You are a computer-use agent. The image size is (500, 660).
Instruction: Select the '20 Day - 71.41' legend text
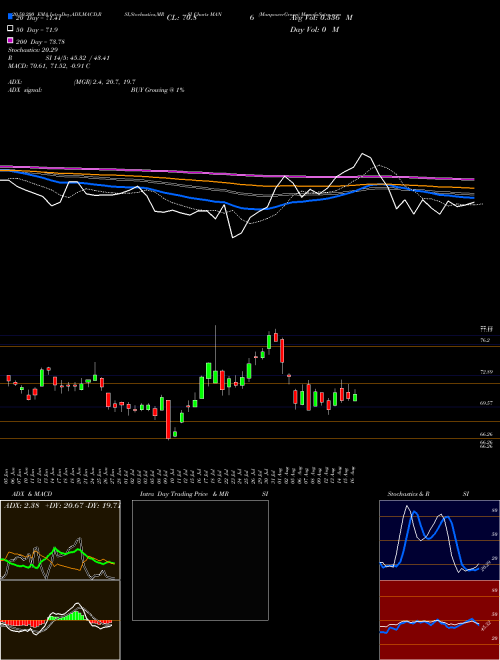39,18
